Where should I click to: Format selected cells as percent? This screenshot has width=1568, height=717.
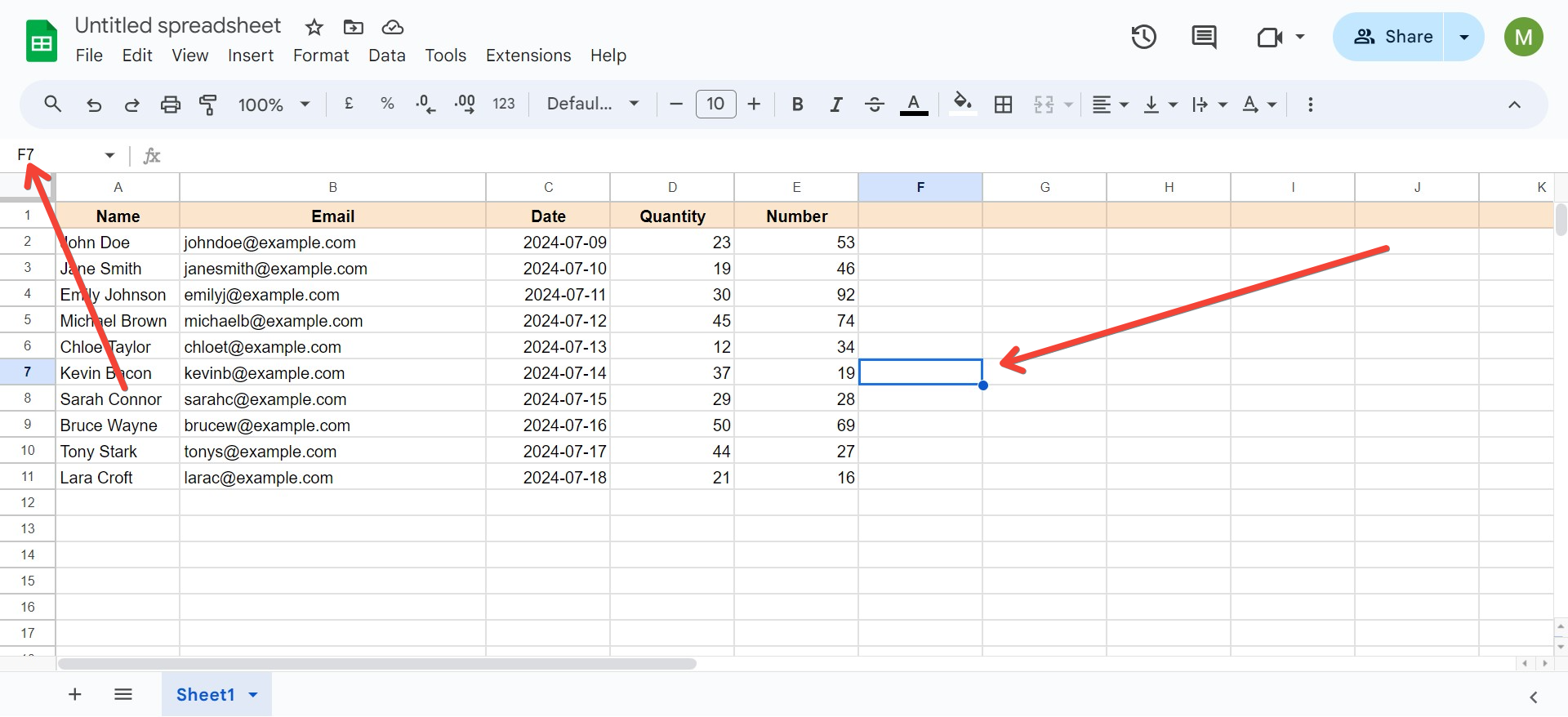point(387,104)
